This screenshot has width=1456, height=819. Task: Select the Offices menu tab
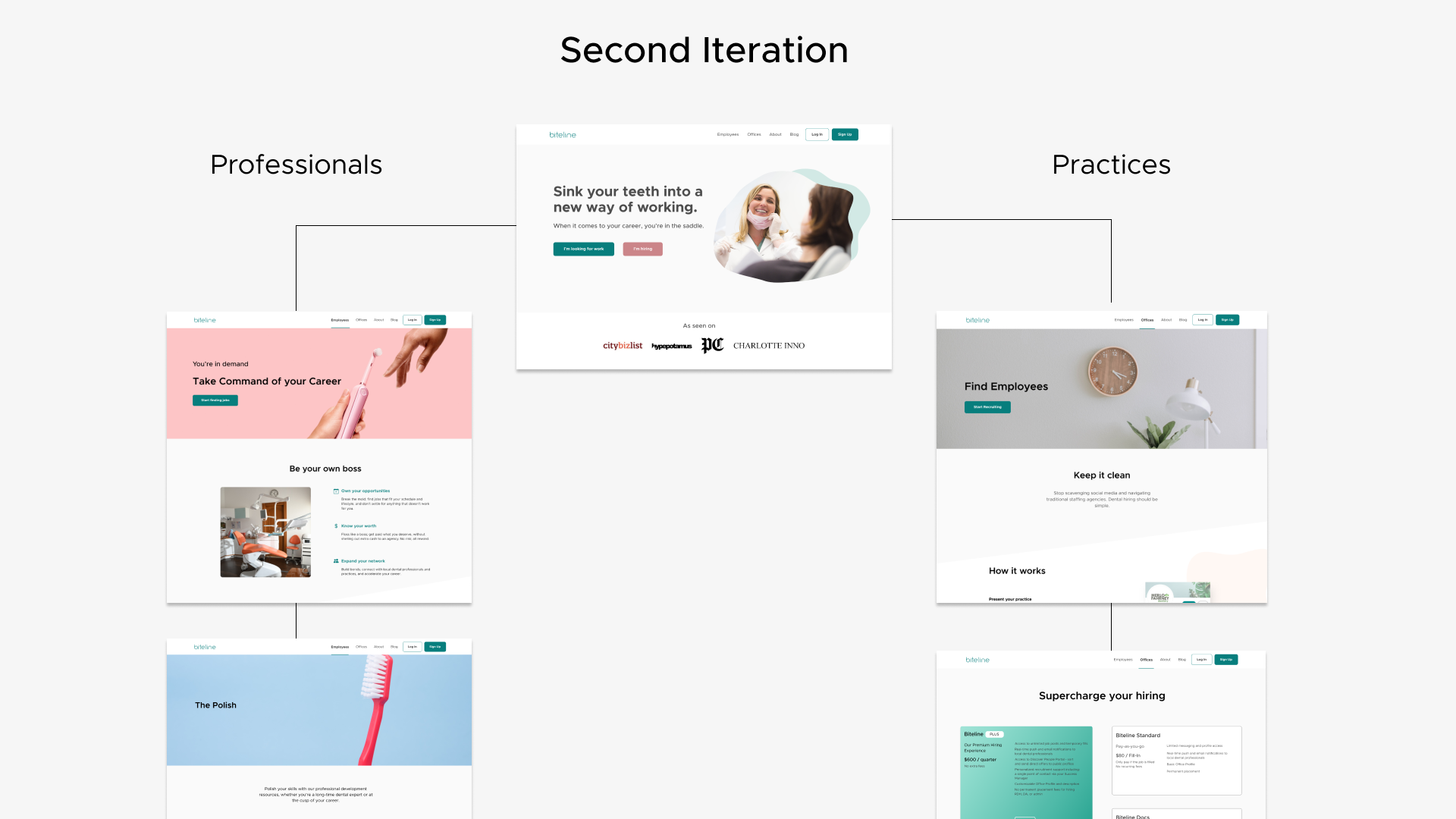coord(754,134)
